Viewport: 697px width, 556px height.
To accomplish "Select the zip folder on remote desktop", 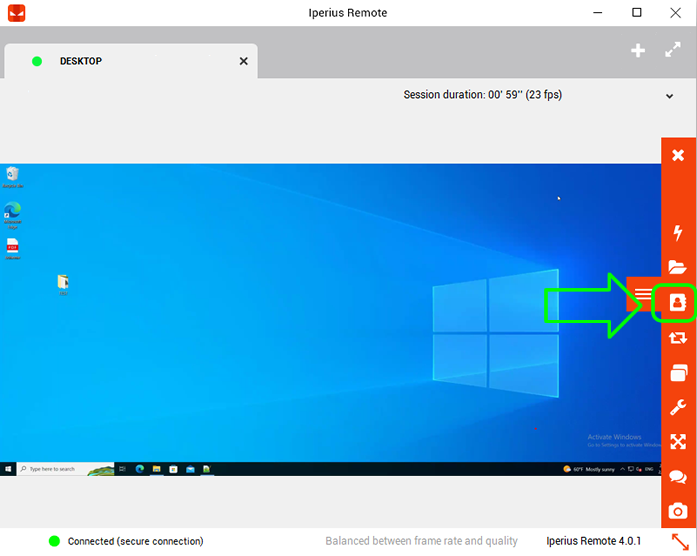I will point(63,285).
